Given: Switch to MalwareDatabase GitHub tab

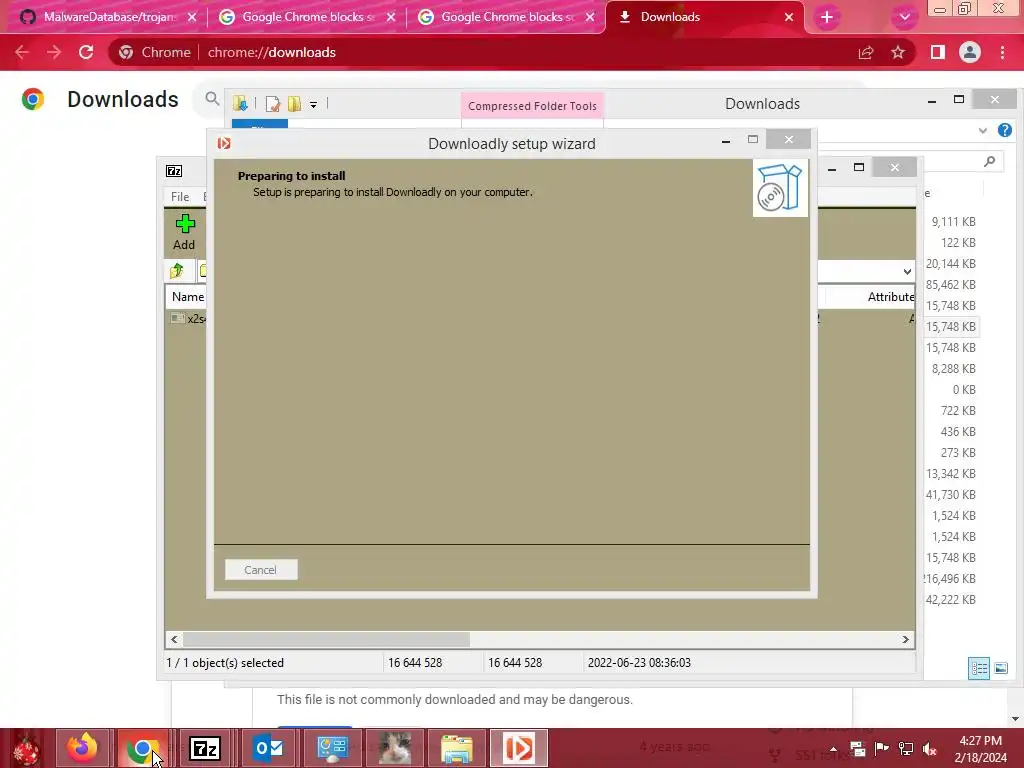Looking at the screenshot, I should (109, 17).
